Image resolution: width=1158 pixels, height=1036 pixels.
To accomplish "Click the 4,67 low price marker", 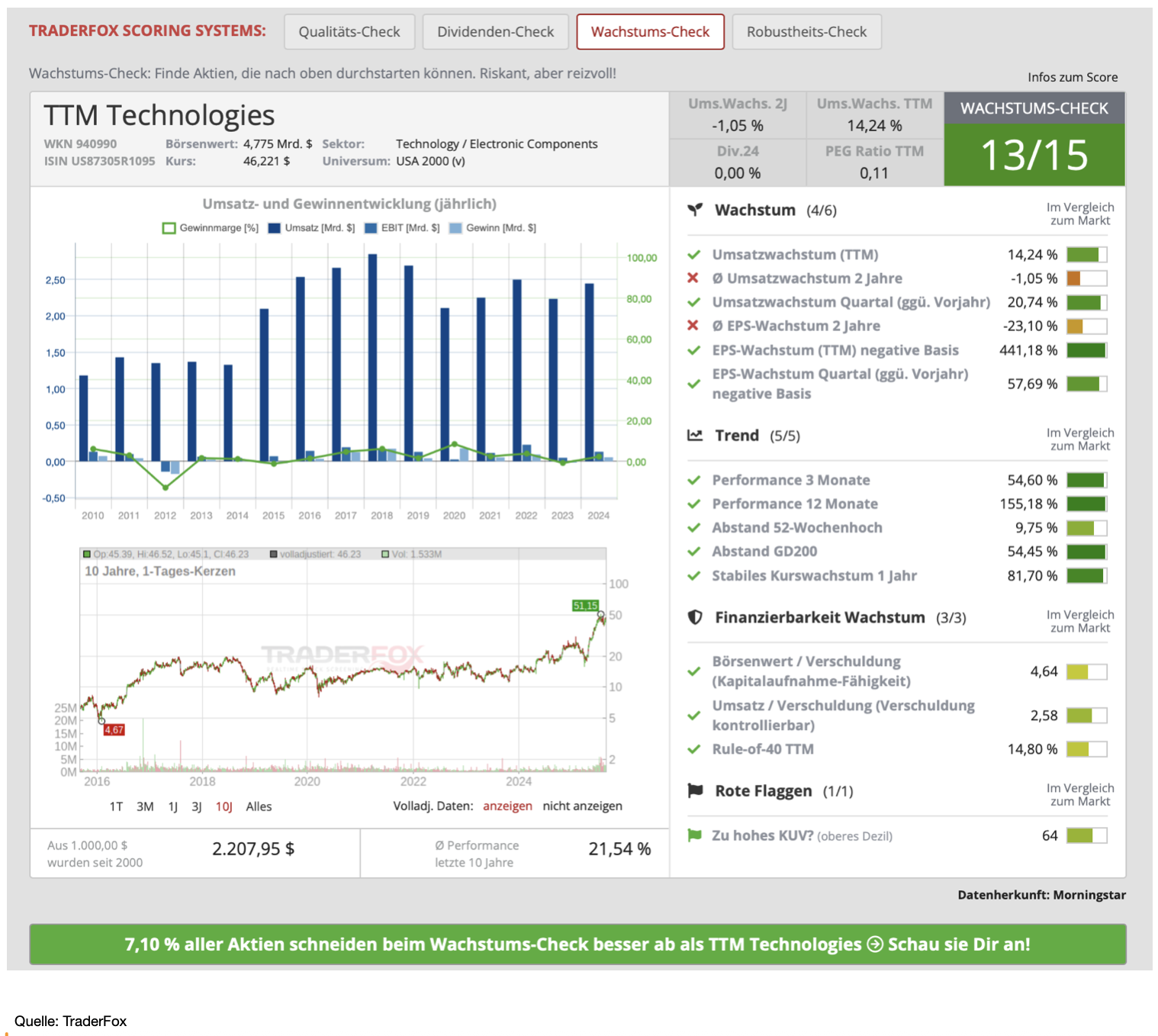I will click(x=114, y=730).
